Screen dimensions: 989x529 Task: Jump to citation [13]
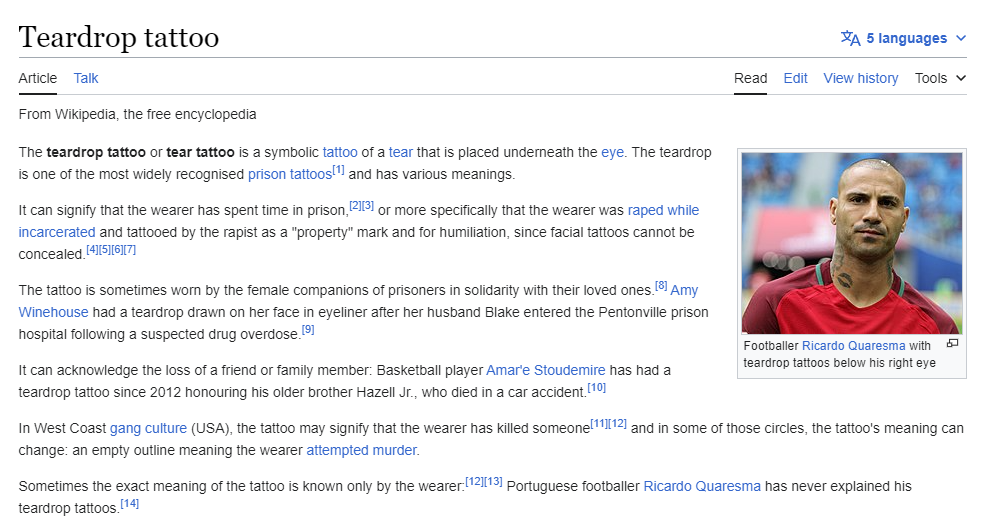pos(493,482)
